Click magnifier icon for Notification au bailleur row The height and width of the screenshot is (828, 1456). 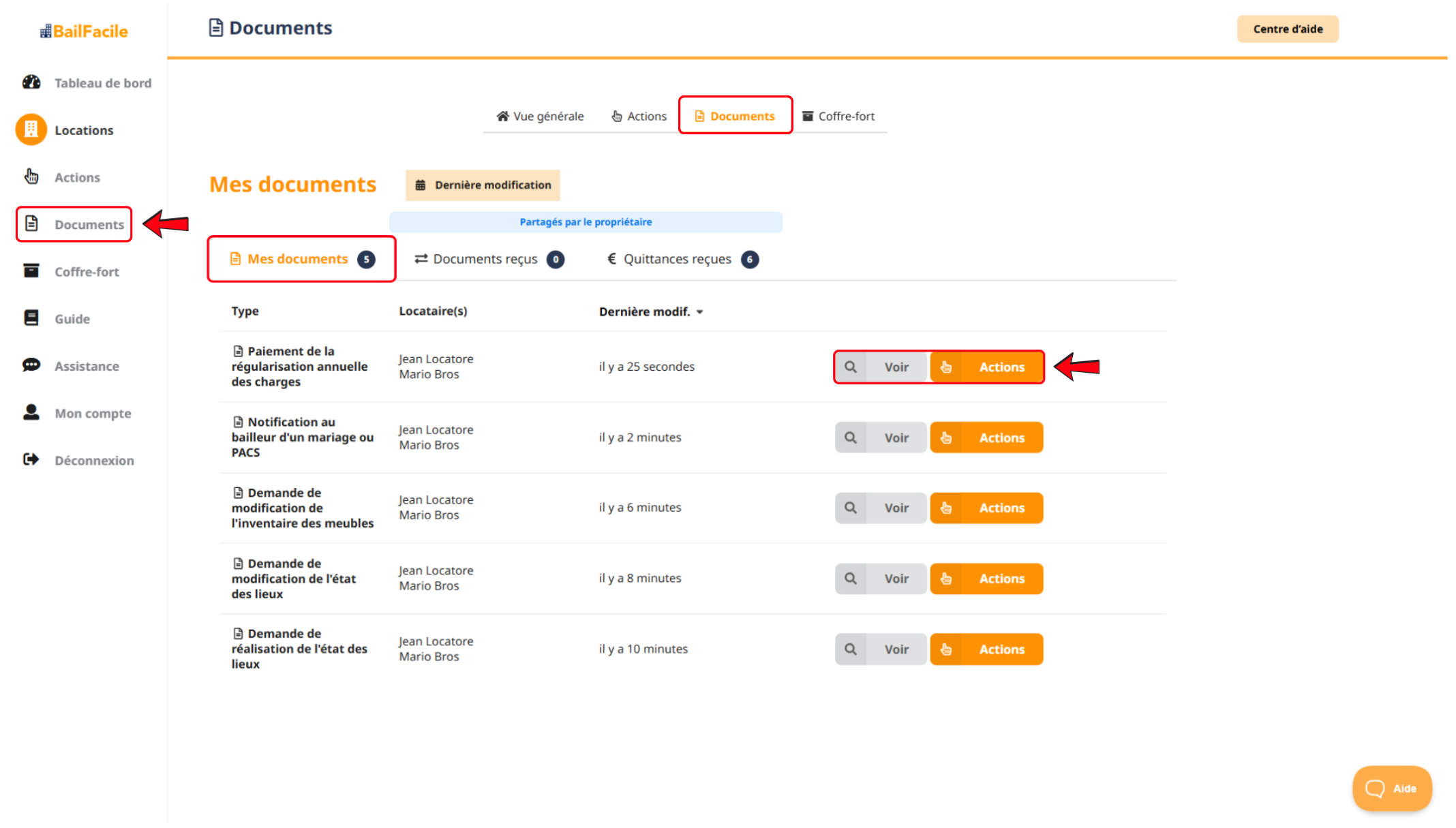click(850, 438)
